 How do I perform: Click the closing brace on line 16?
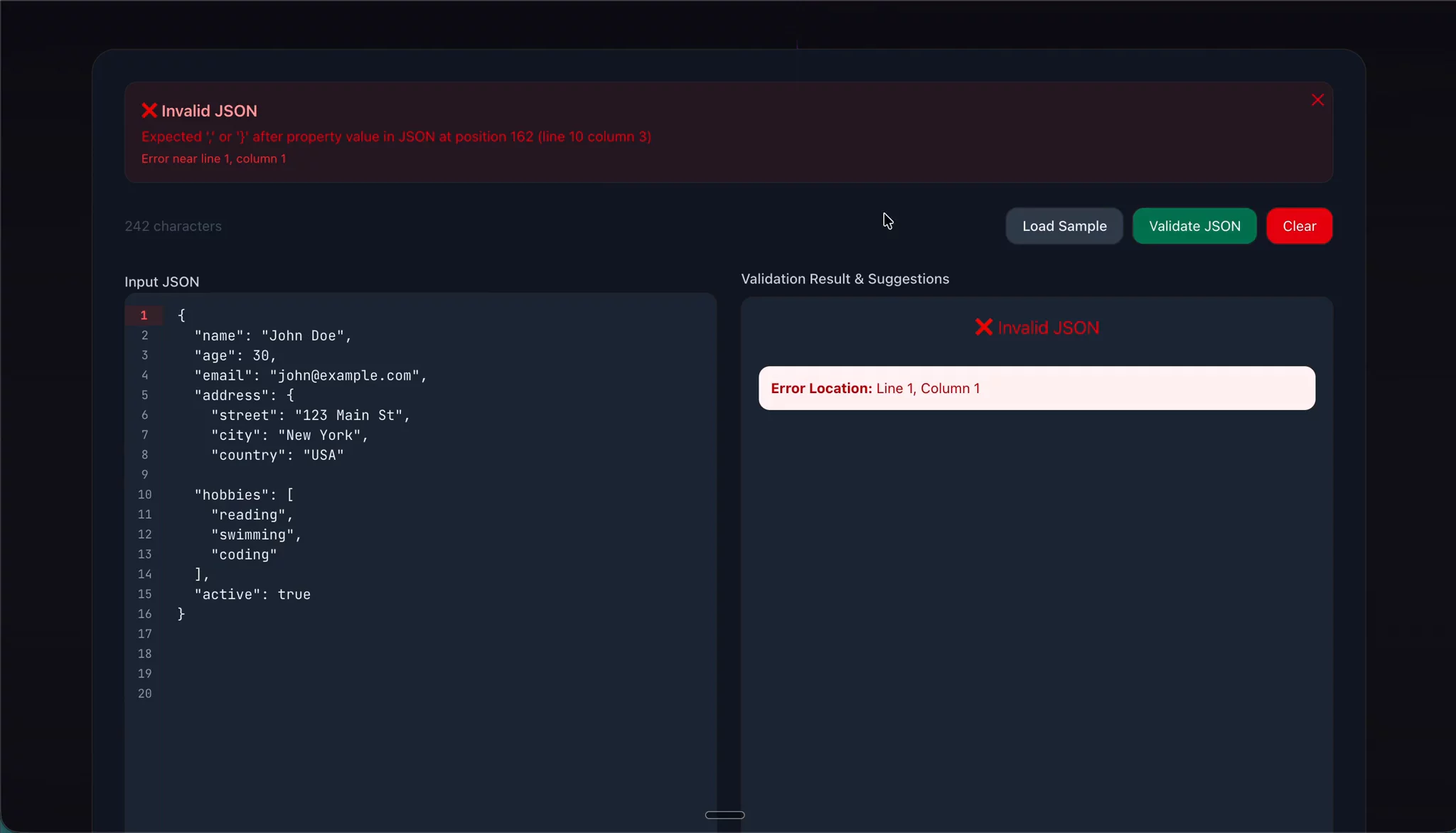click(180, 614)
